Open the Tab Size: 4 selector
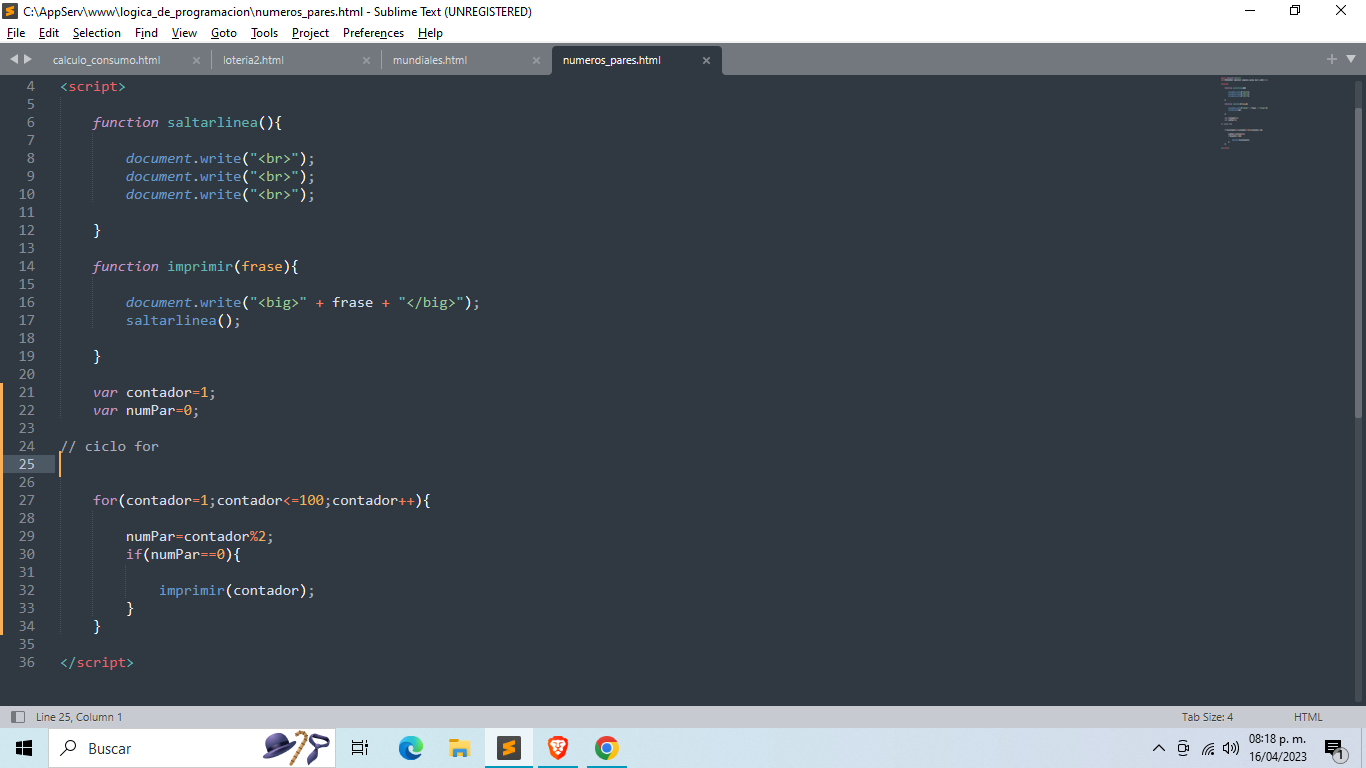 (x=1207, y=717)
